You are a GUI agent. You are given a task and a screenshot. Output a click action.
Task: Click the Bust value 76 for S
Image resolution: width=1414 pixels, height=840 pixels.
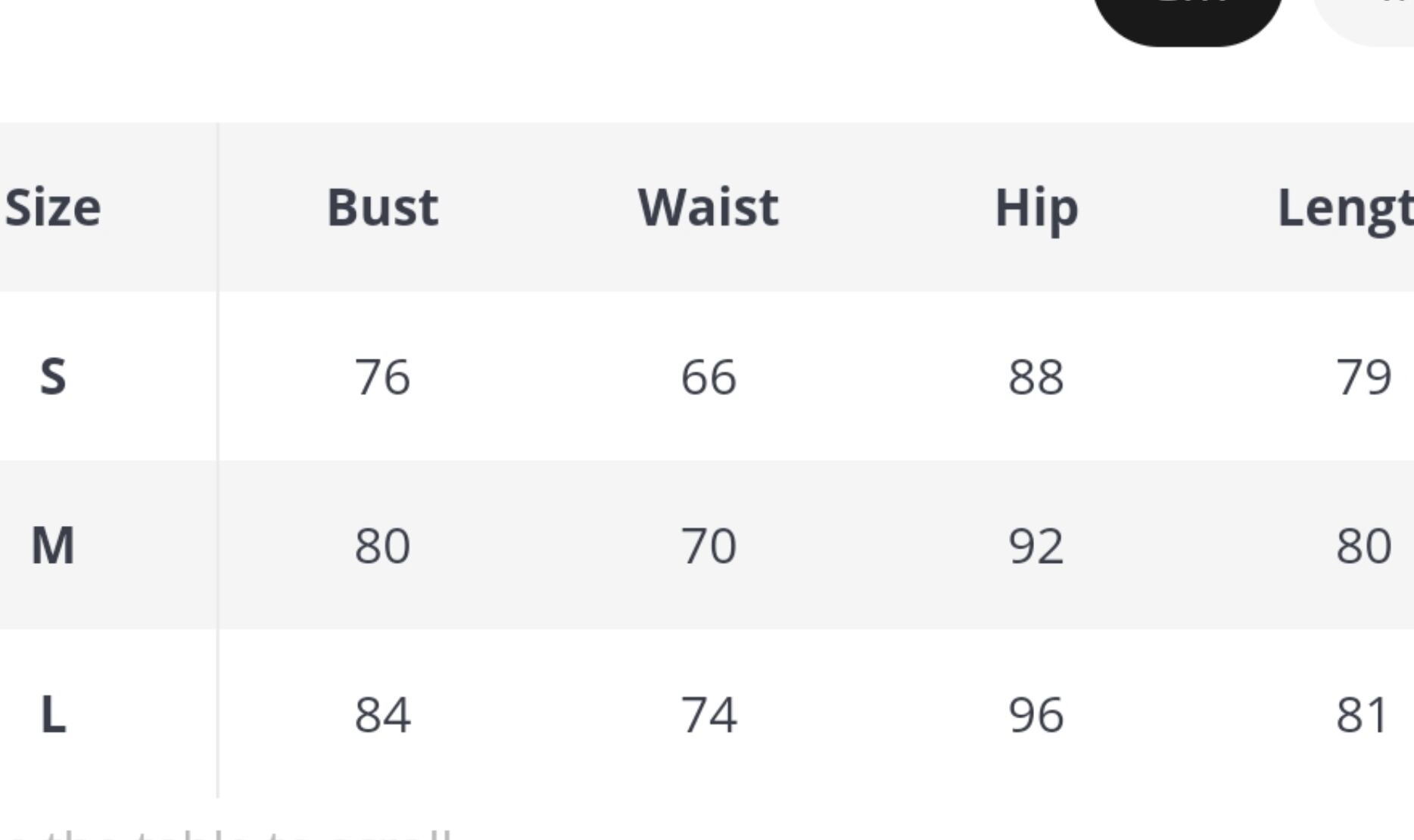point(382,377)
